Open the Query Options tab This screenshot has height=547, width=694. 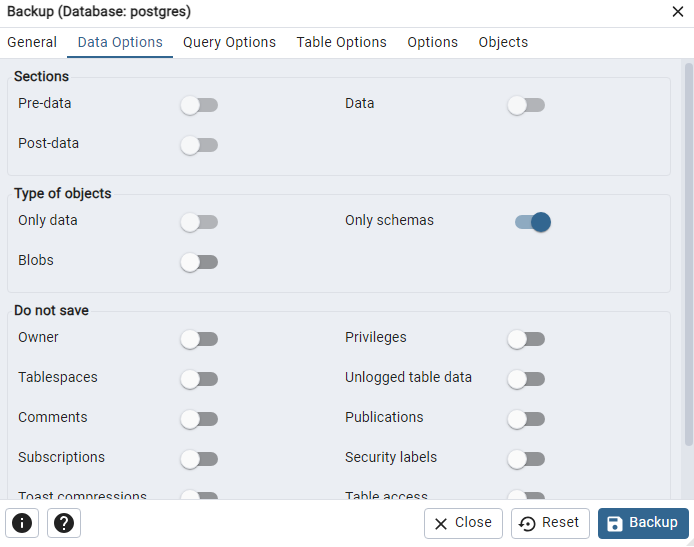229,42
